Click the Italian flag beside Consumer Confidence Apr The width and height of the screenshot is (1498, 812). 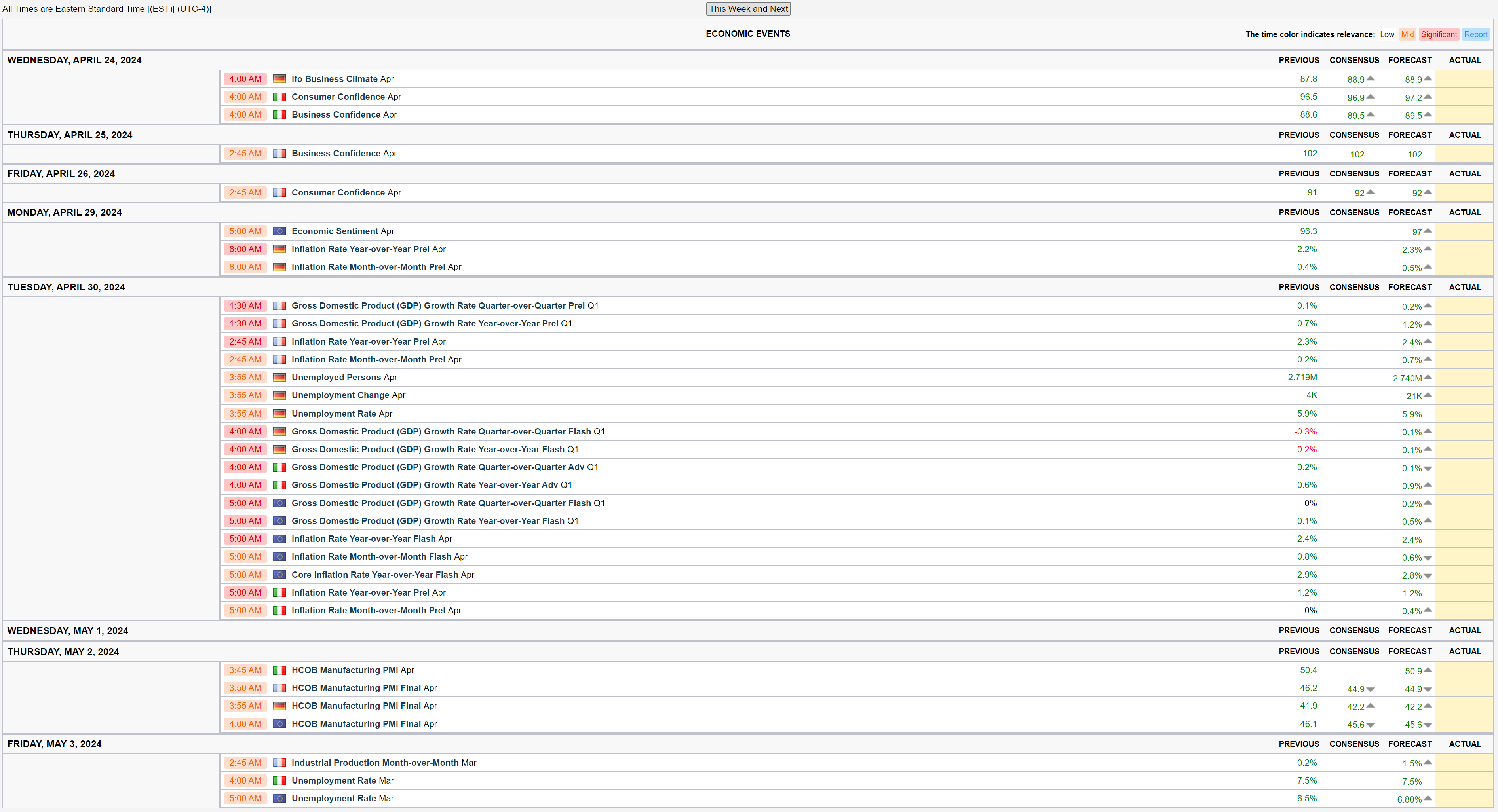tap(279, 97)
